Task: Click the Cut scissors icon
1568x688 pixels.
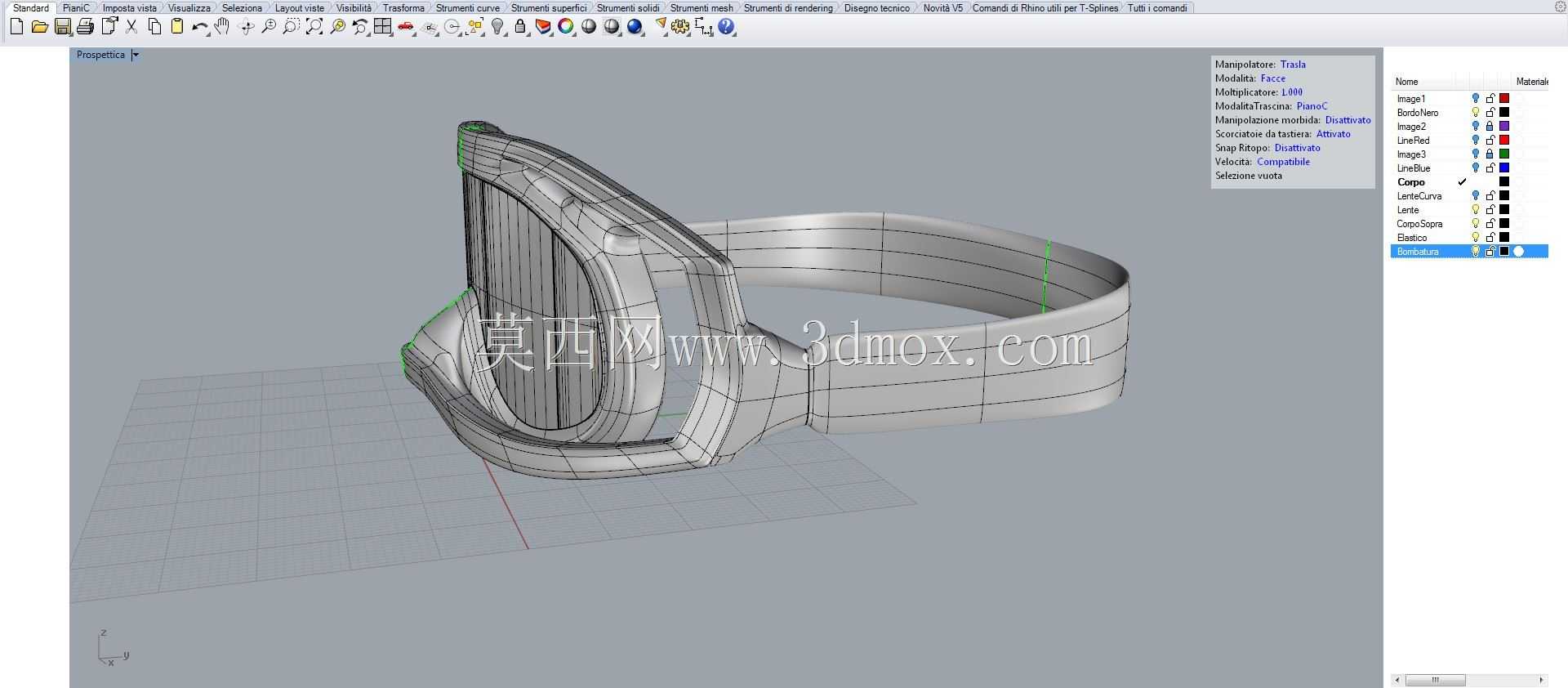Action: pos(131,27)
